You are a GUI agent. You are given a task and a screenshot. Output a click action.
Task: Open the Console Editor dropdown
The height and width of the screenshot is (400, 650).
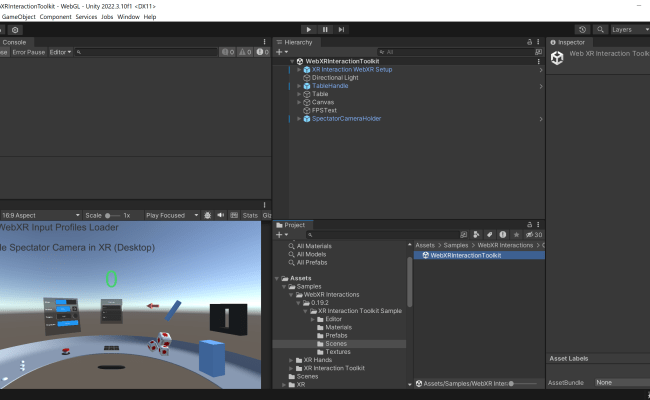coord(60,52)
